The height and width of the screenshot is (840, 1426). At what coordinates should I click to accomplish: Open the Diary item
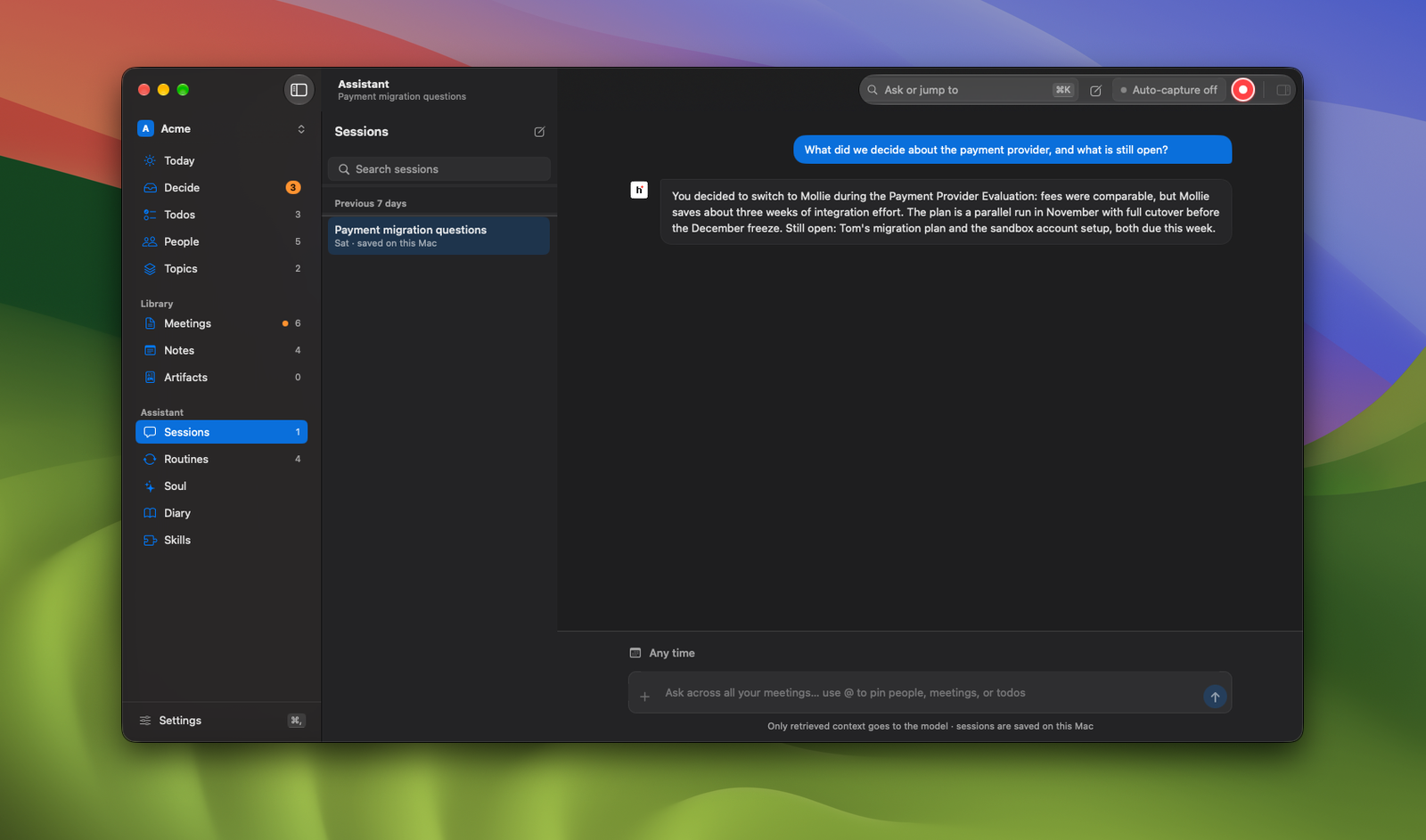coord(221,513)
